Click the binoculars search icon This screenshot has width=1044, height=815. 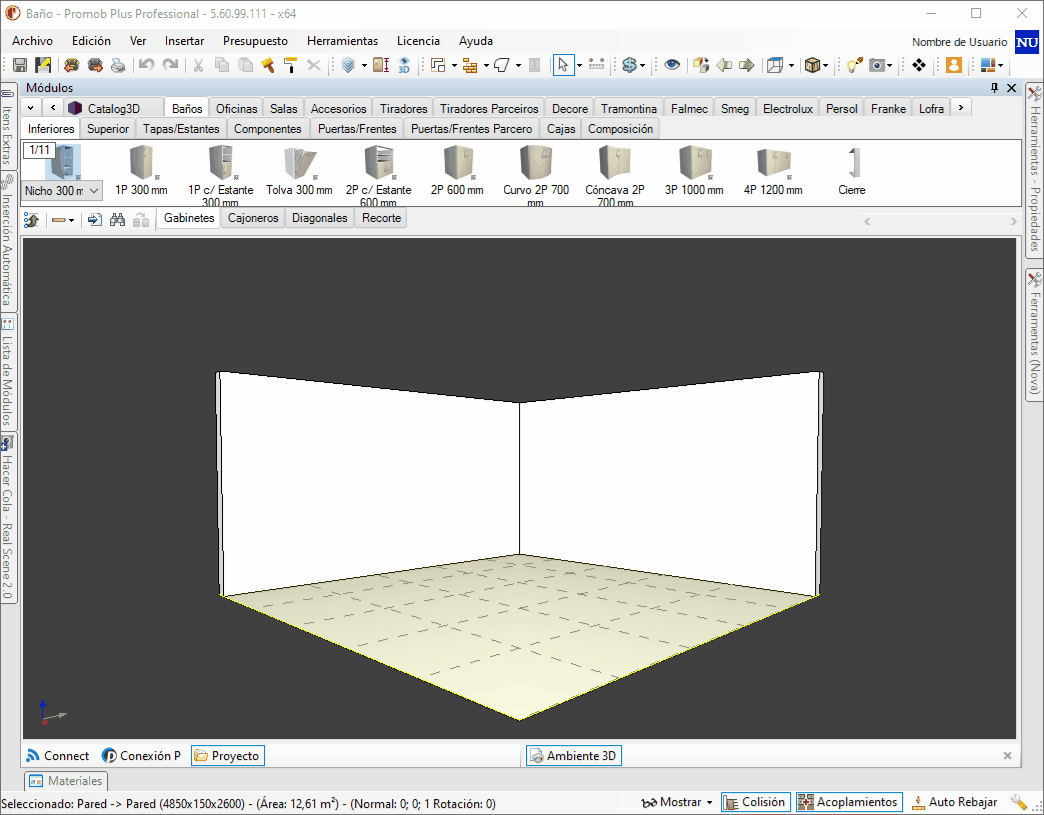117,220
